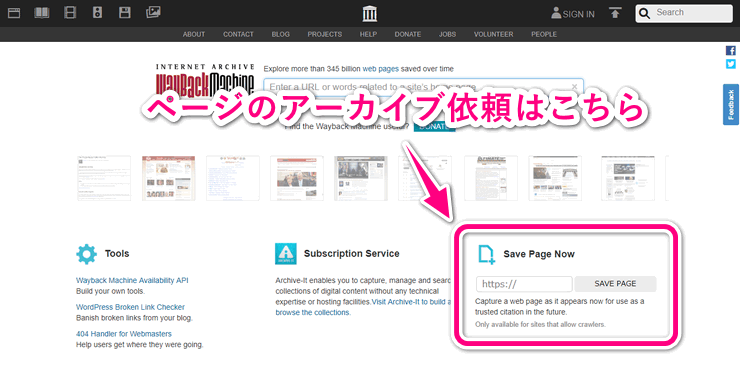Open the fifth site thumbnail in carousel
740x365 pixels.
coord(361,178)
